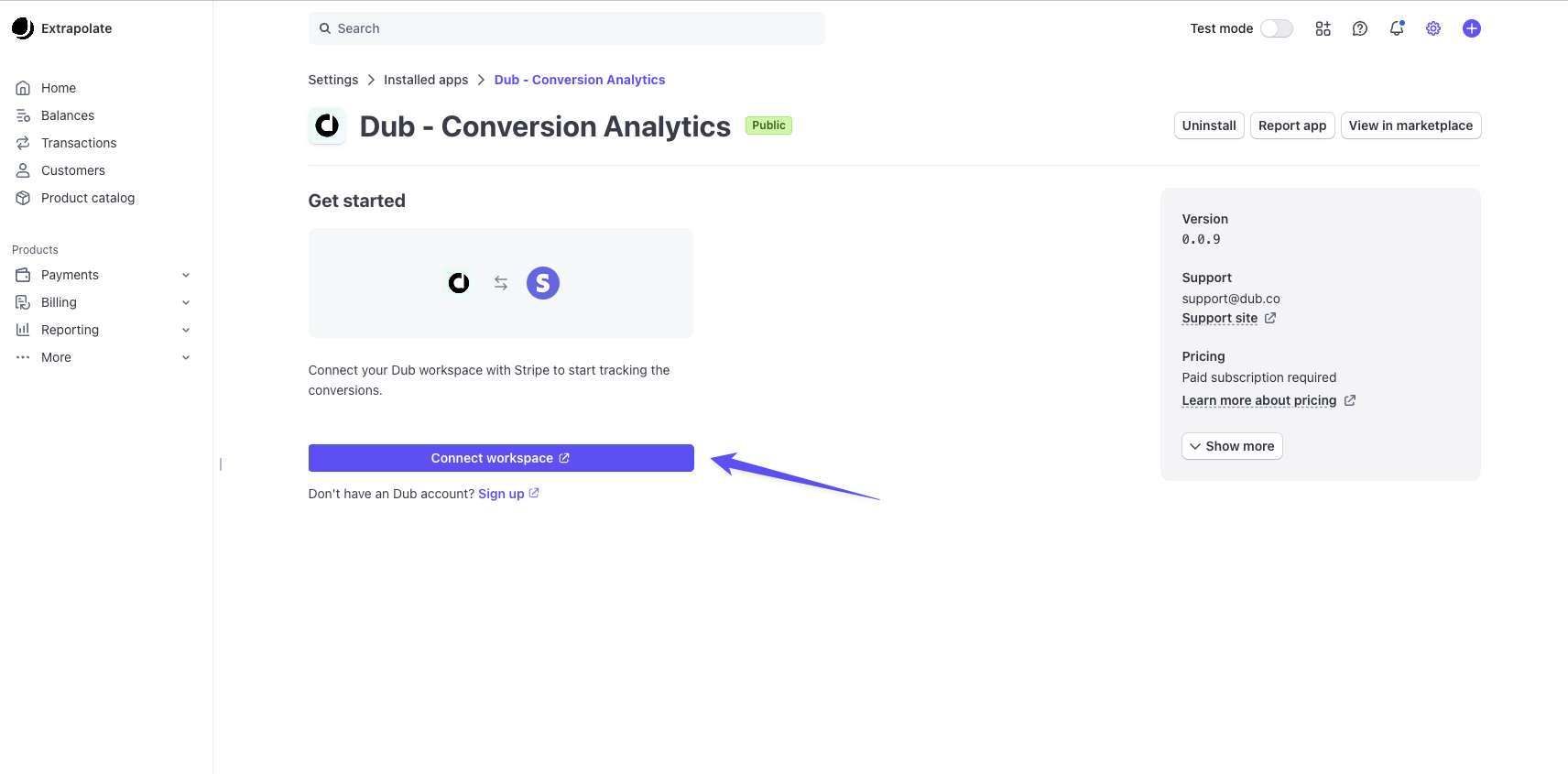Click the Connect workspace button
The image size is (1568, 774).
click(x=501, y=458)
